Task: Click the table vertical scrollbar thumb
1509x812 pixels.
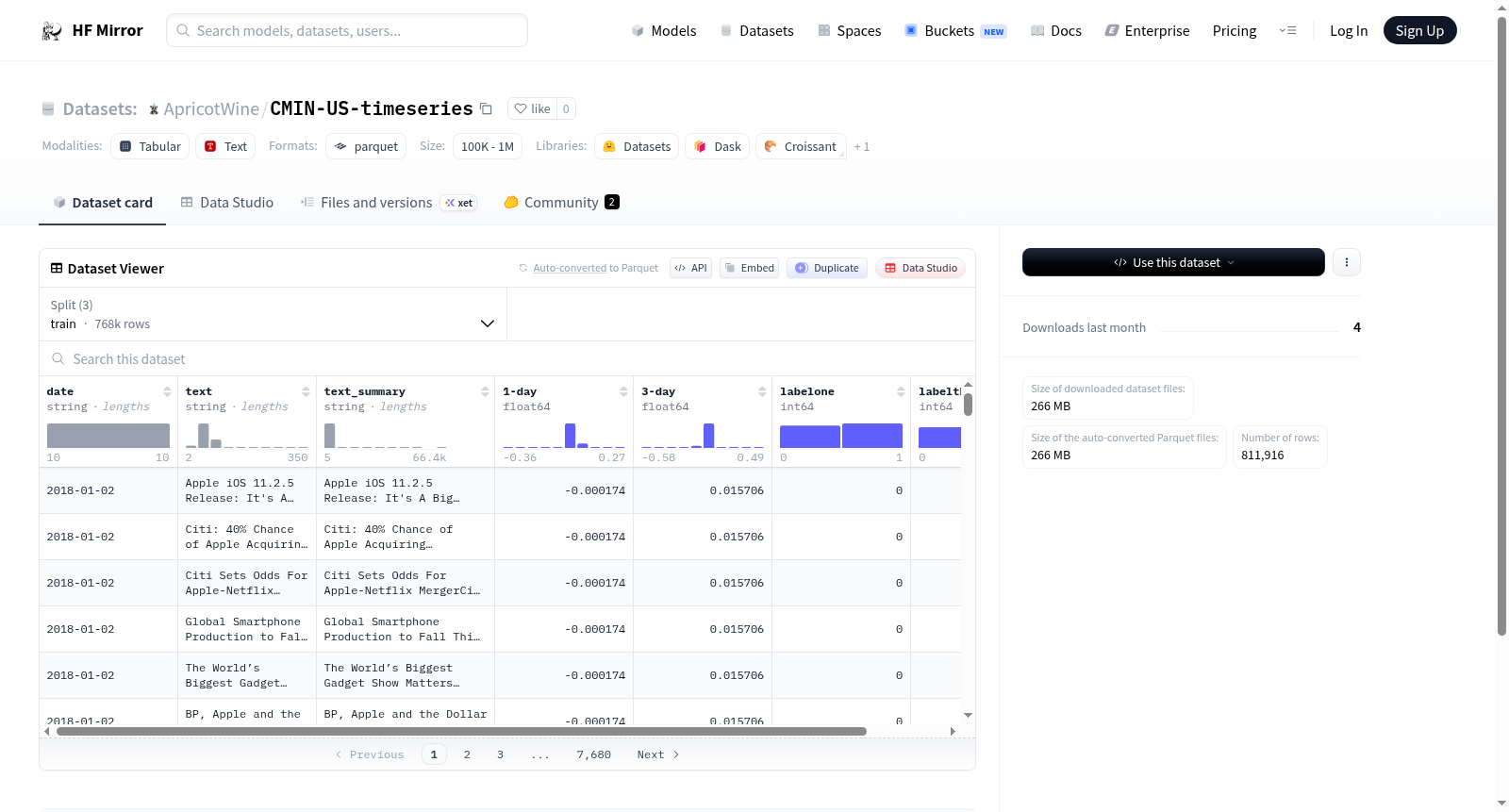Action: (x=968, y=405)
